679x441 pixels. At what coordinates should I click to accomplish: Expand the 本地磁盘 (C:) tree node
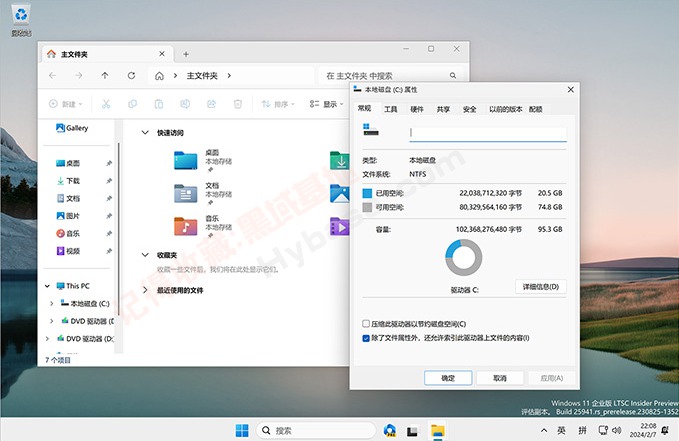click(52, 304)
